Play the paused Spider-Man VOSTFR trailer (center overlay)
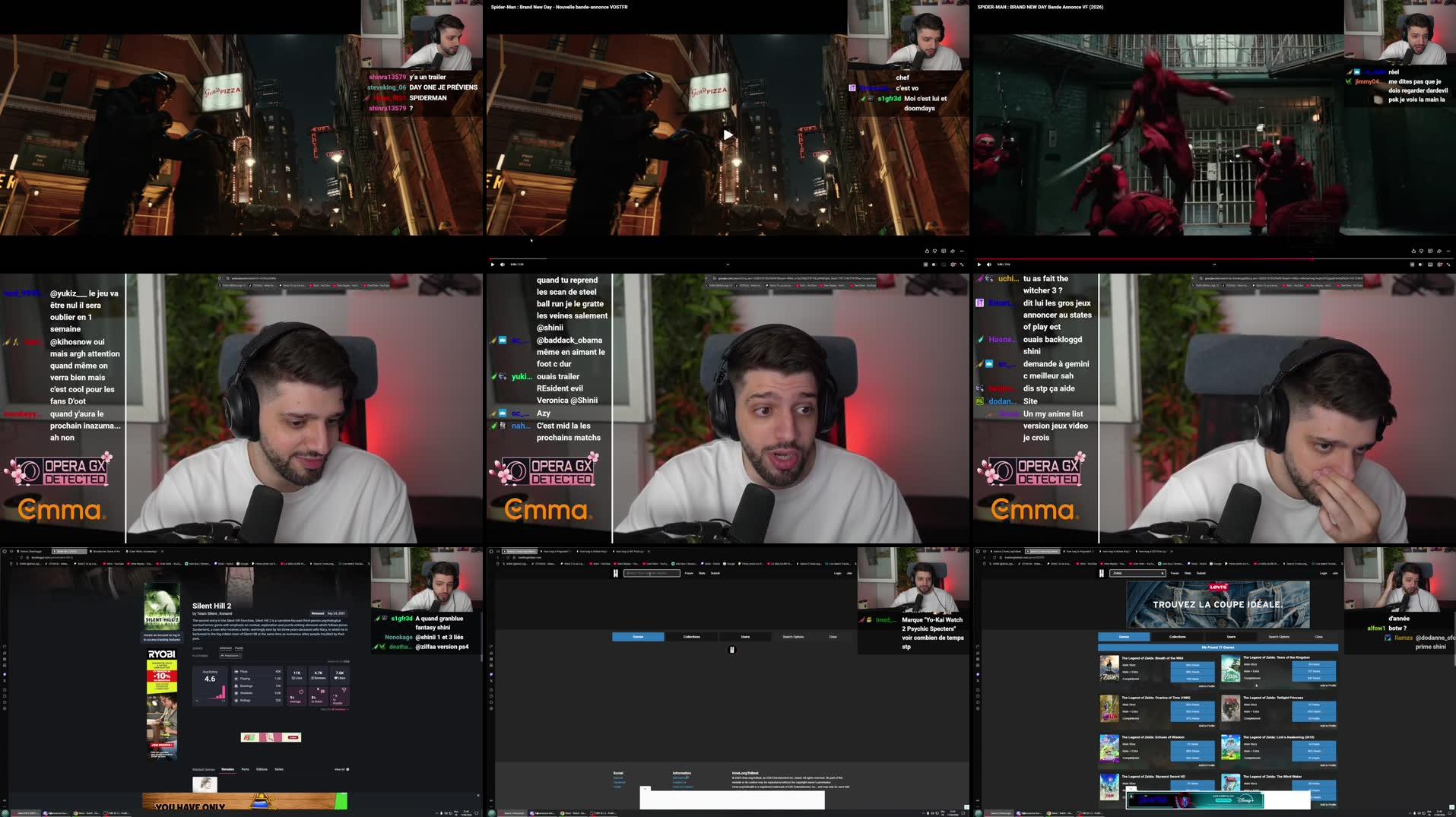 click(728, 135)
